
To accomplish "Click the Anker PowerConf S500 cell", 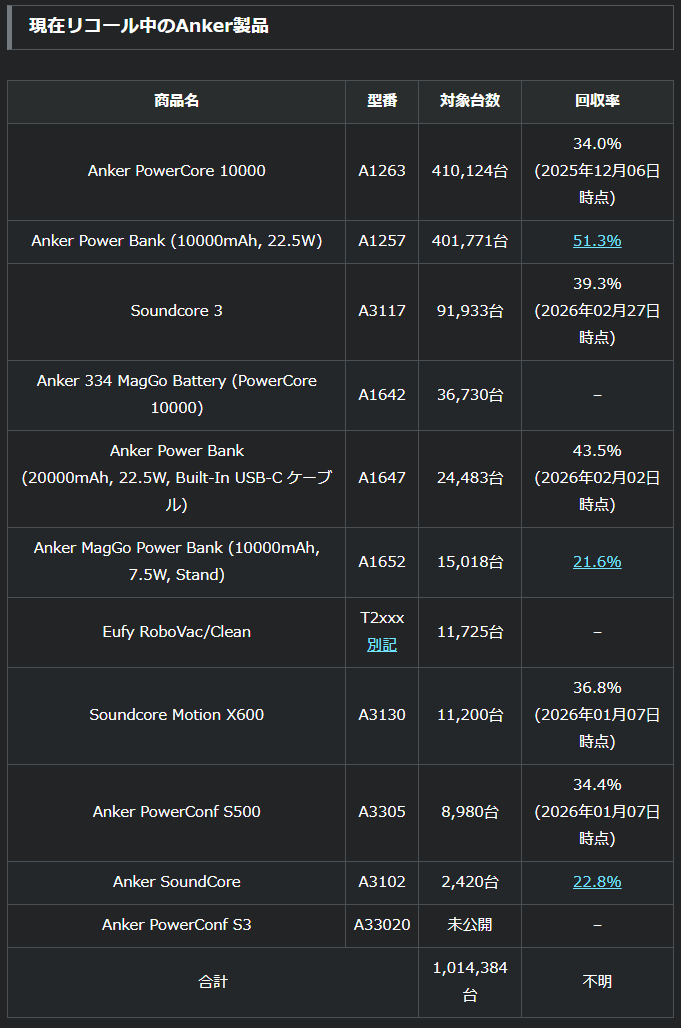I will pos(177,812).
